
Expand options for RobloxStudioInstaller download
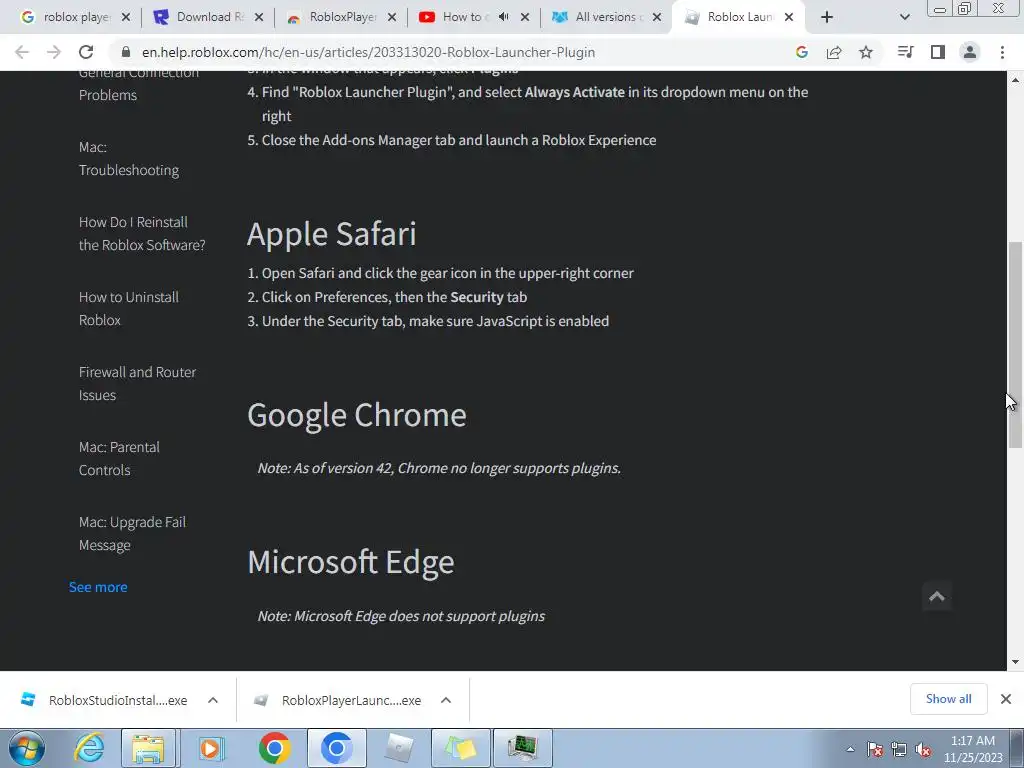tap(213, 700)
